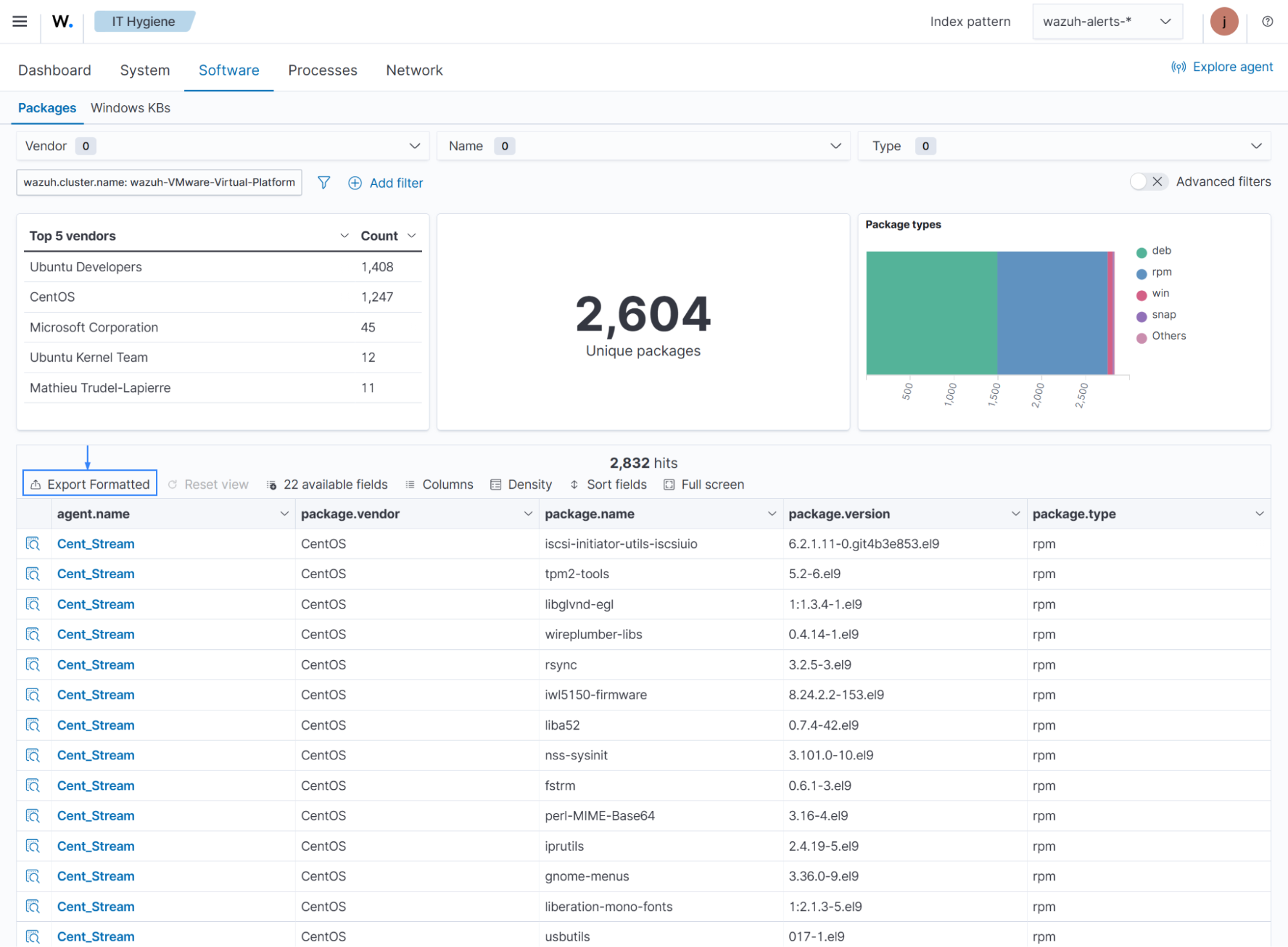Toggle snap series in legend
Viewport: 1288px width, 947px height.
(x=1163, y=315)
